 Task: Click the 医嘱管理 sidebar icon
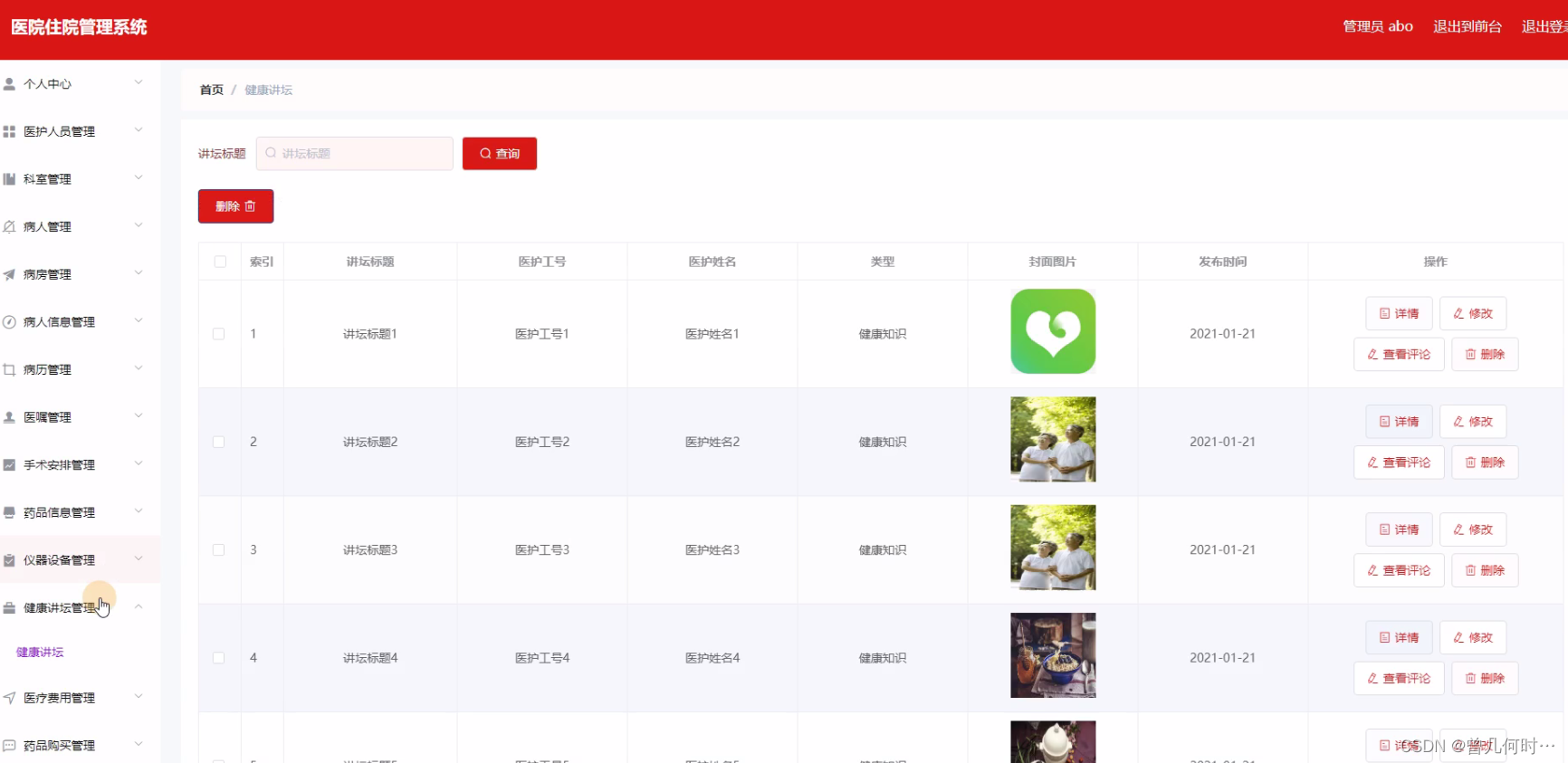coord(9,417)
